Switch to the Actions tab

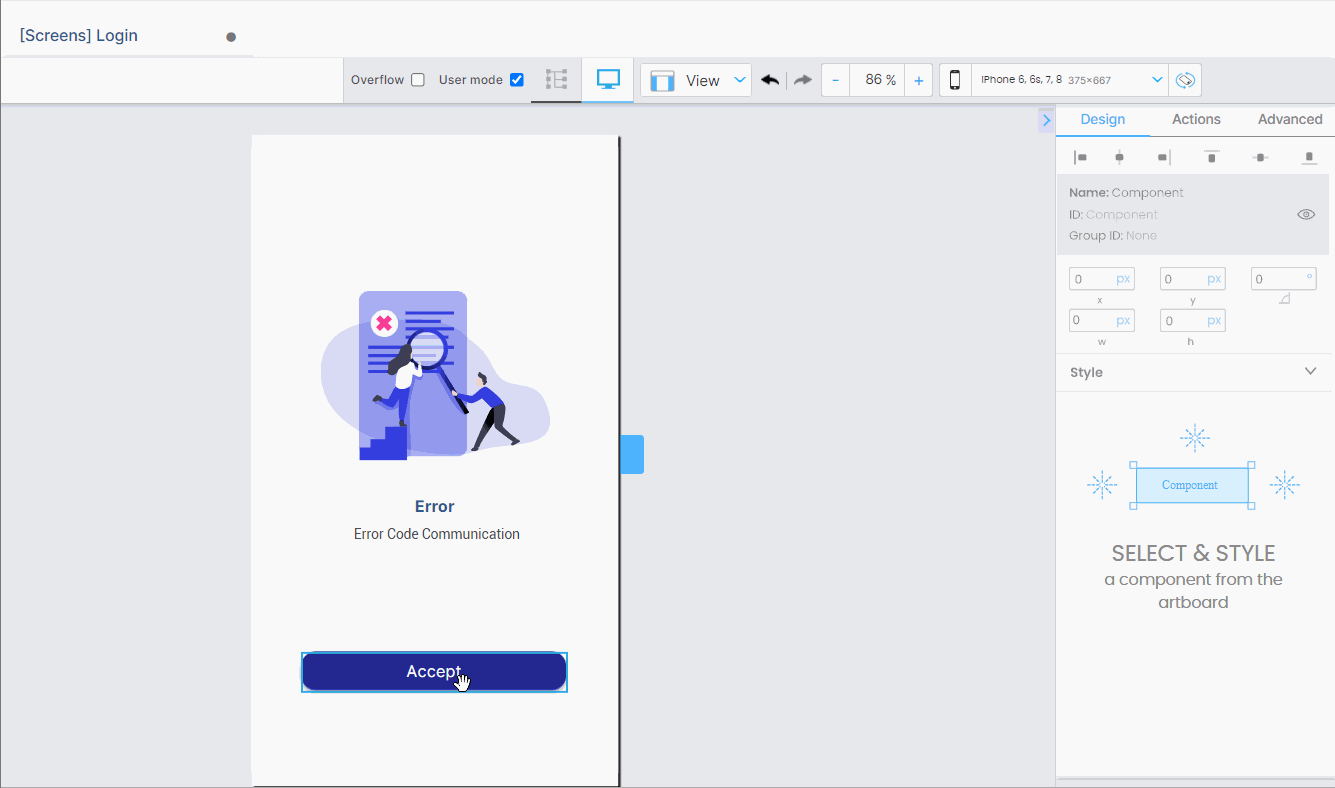pyautogui.click(x=1196, y=119)
